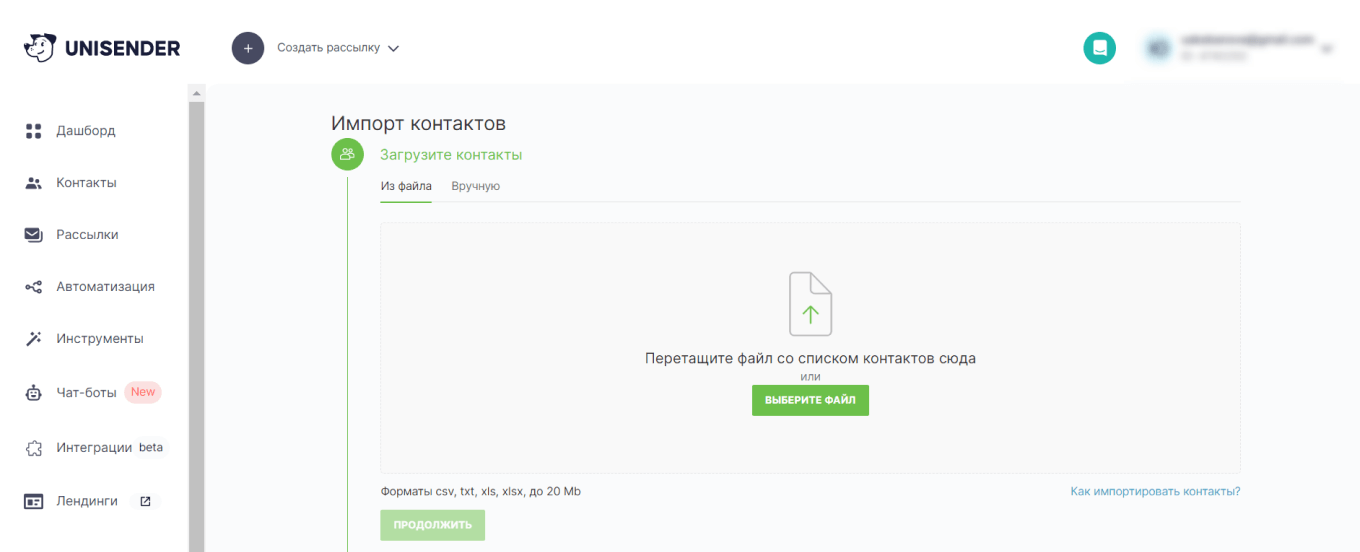Click Перетащите файл со списком контактов text
The width and height of the screenshot is (1360, 552).
(x=810, y=358)
